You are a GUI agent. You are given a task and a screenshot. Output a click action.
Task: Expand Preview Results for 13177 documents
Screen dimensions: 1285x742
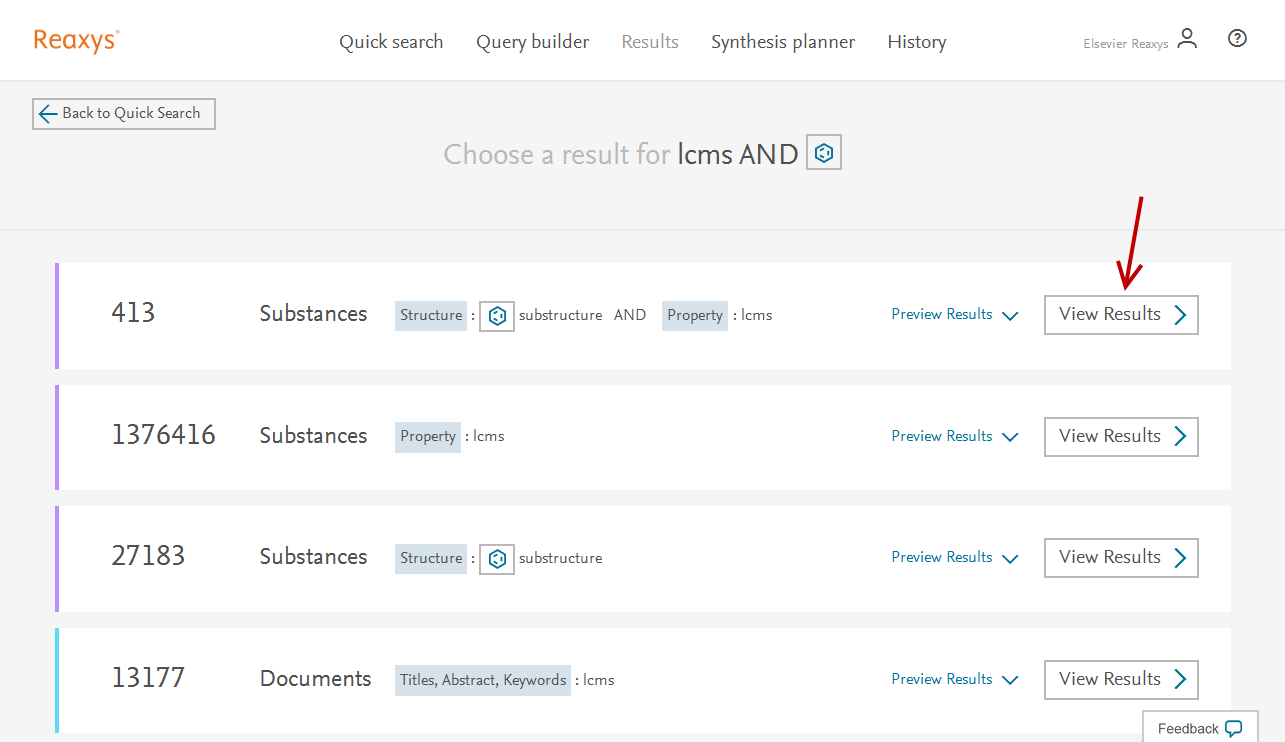954,680
